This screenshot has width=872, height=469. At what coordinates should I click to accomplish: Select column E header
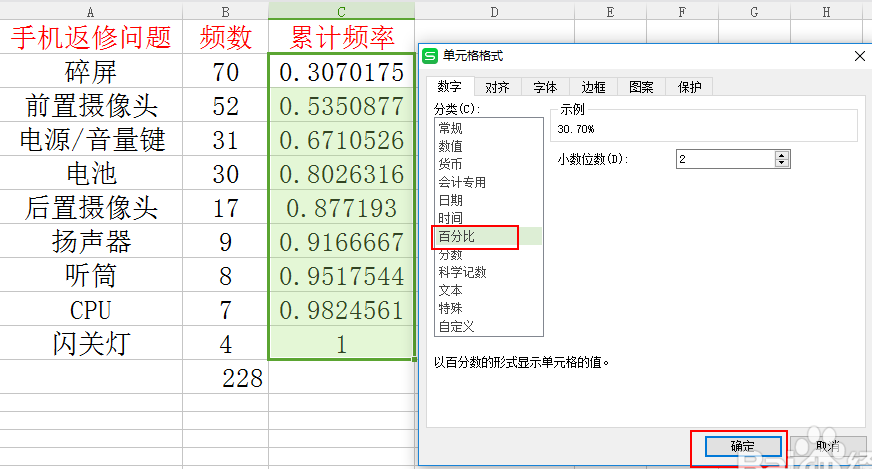(x=610, y=12)
